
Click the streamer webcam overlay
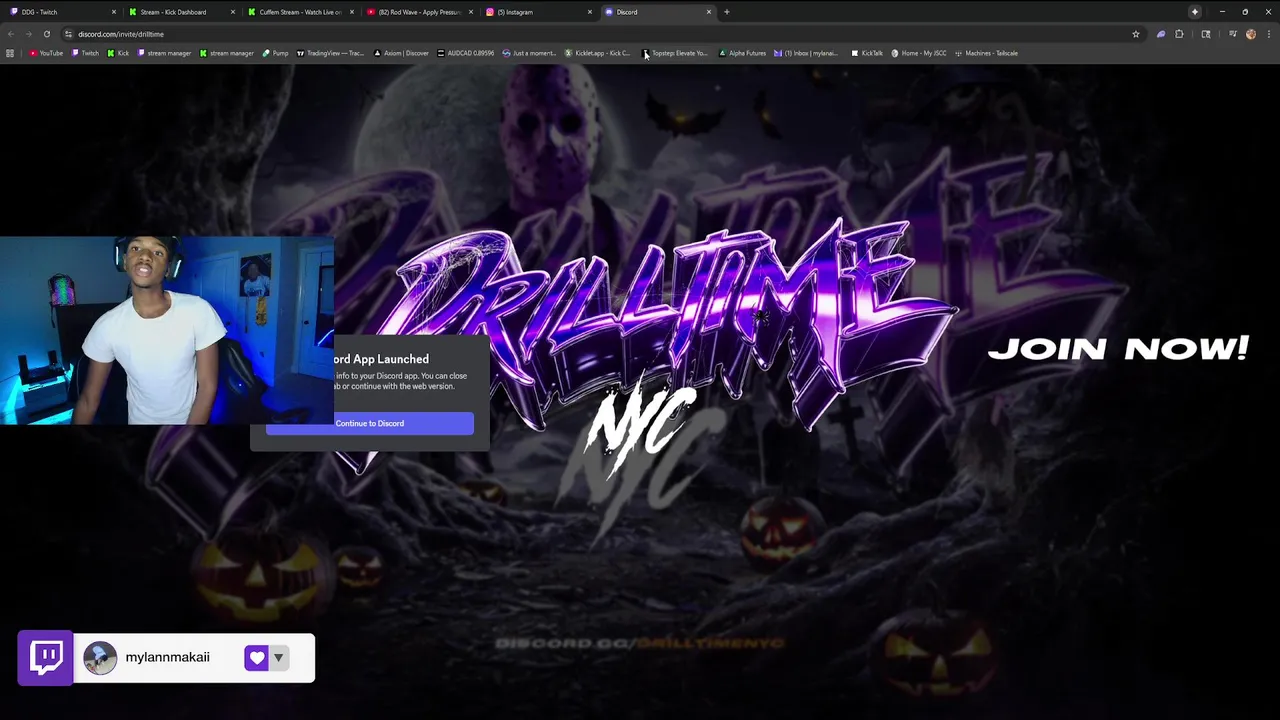coord(167,331)
